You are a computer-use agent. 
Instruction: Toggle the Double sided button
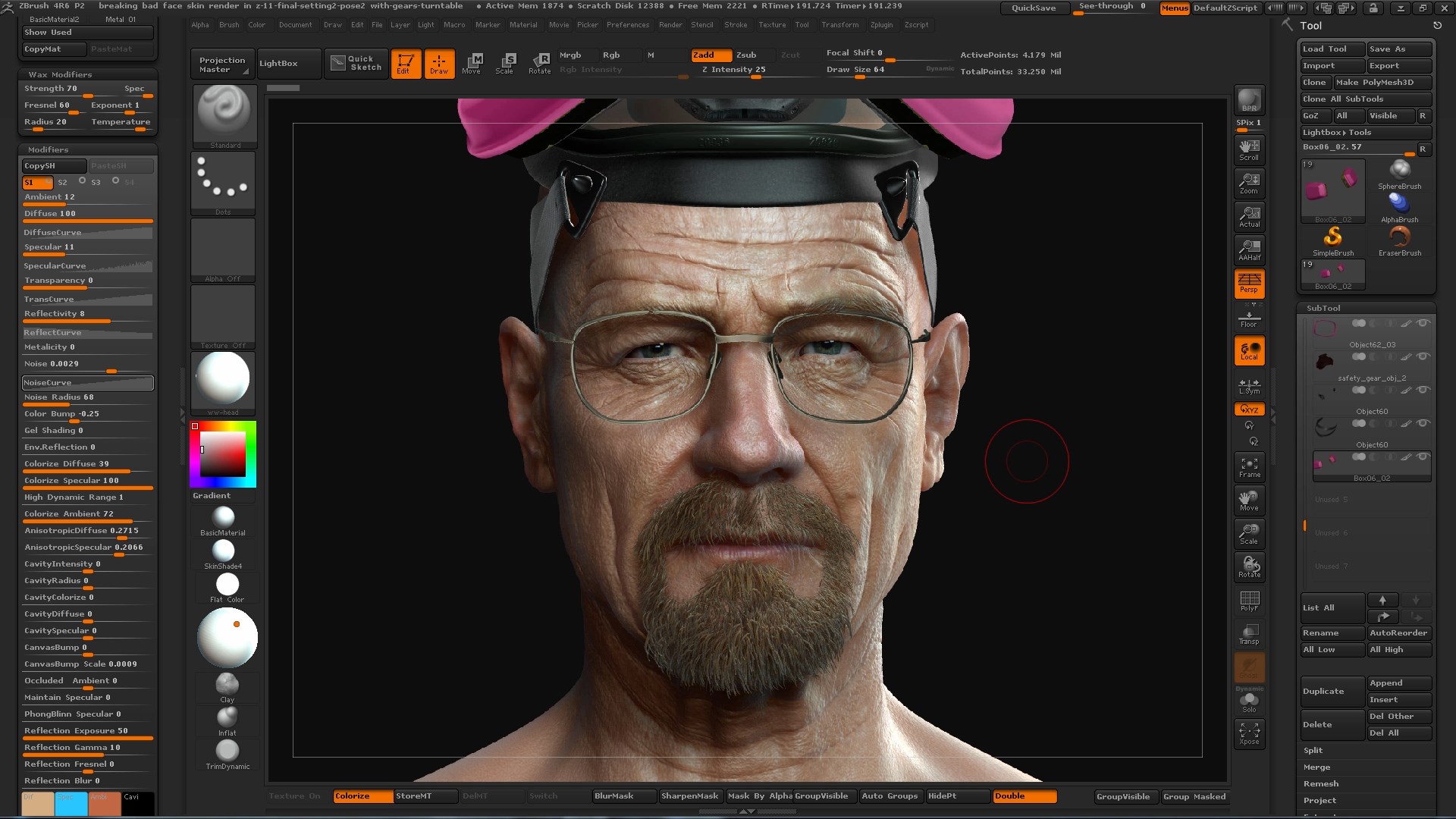click(x=1025, y=795)
